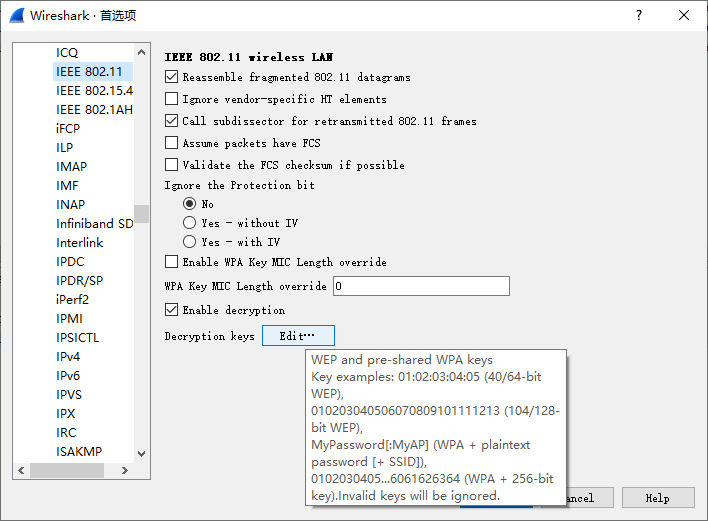Click the IEEE 802.11 wireless LAN heading
Image resolution: width=708 pixels, height=521 pixels.
[x=249, y=57]
